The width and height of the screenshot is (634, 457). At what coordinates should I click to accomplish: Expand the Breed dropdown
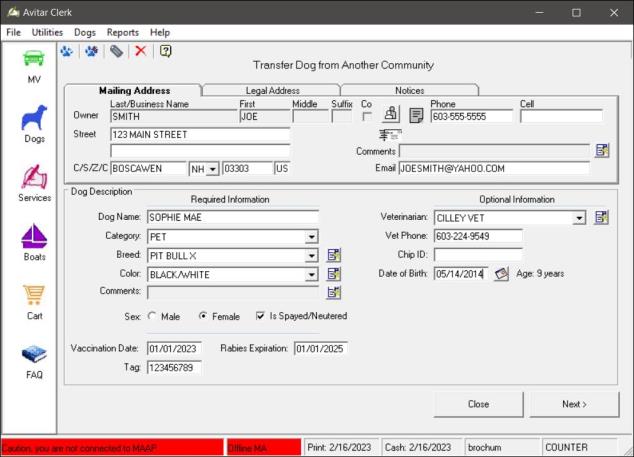(311, 256)
